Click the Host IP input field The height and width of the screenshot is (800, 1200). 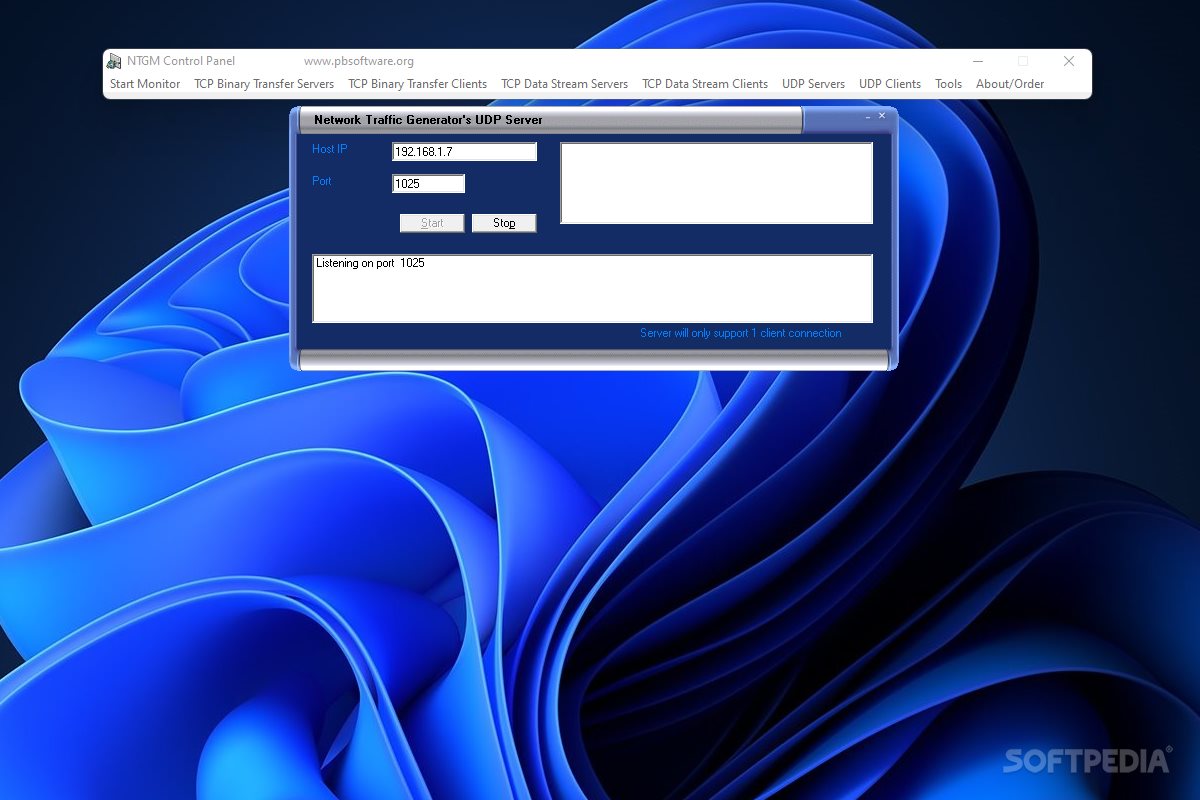click(x=464, y=152)
